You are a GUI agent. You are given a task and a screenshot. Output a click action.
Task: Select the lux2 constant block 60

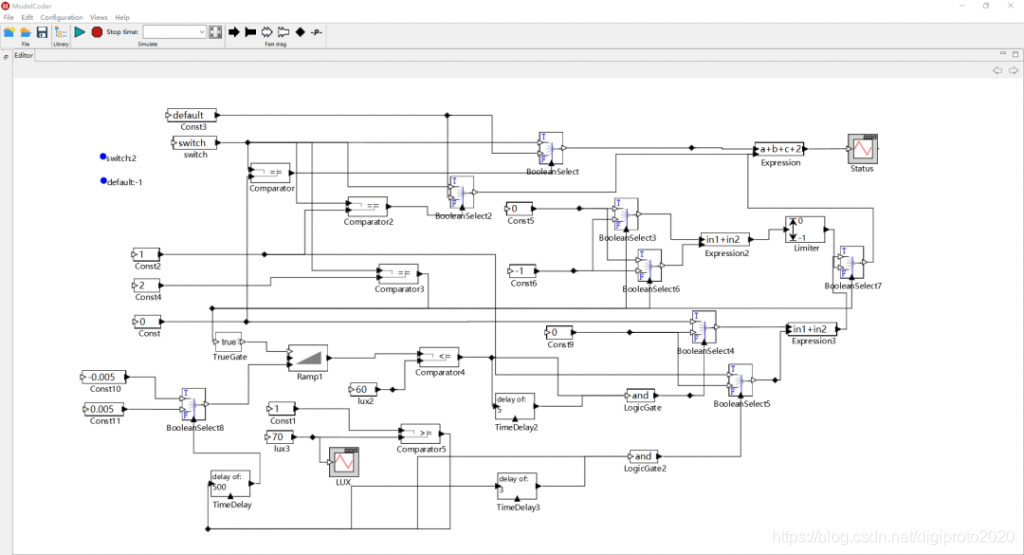point(363,389)
